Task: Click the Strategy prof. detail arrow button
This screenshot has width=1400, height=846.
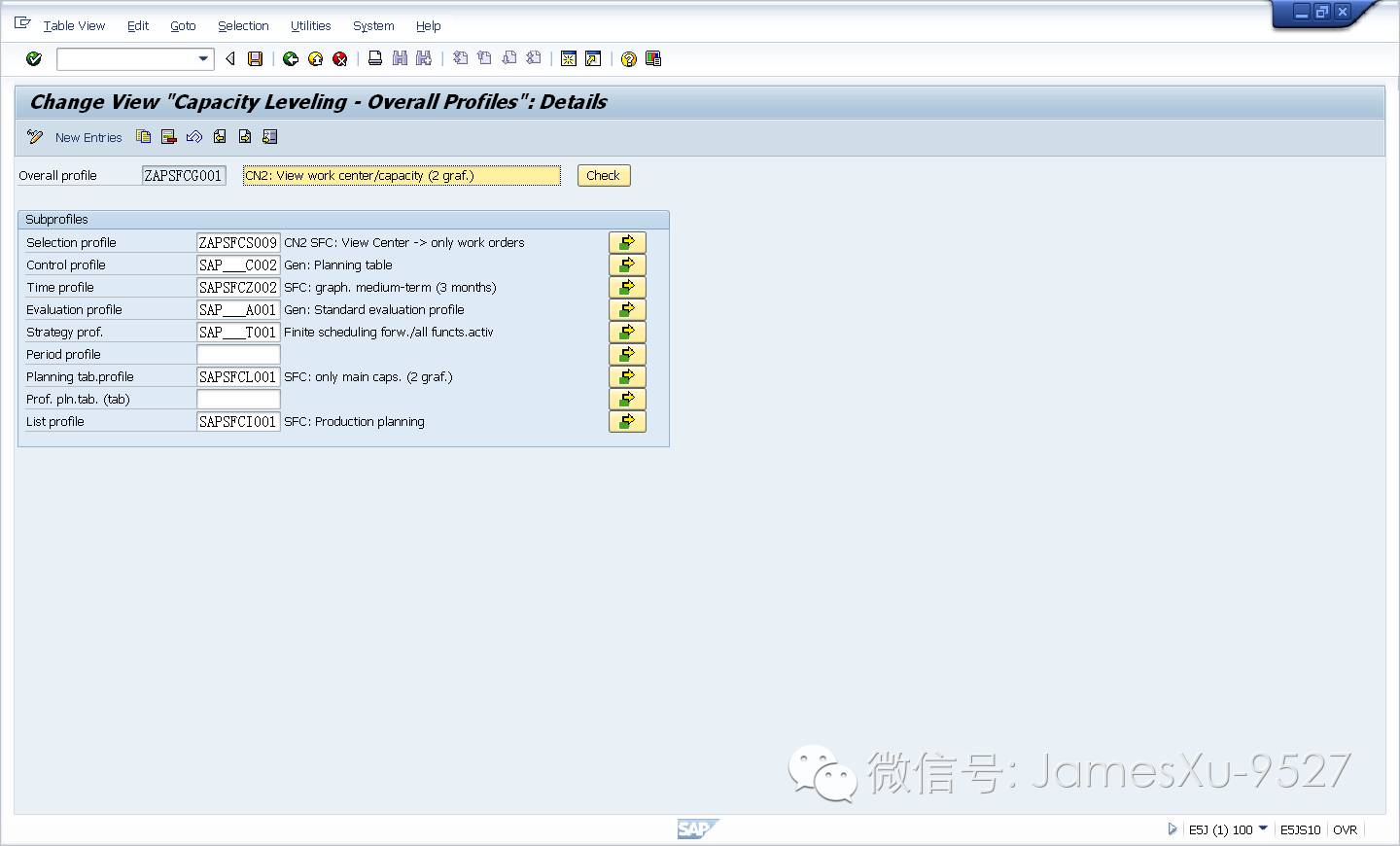Action: (x=627, y=333)
